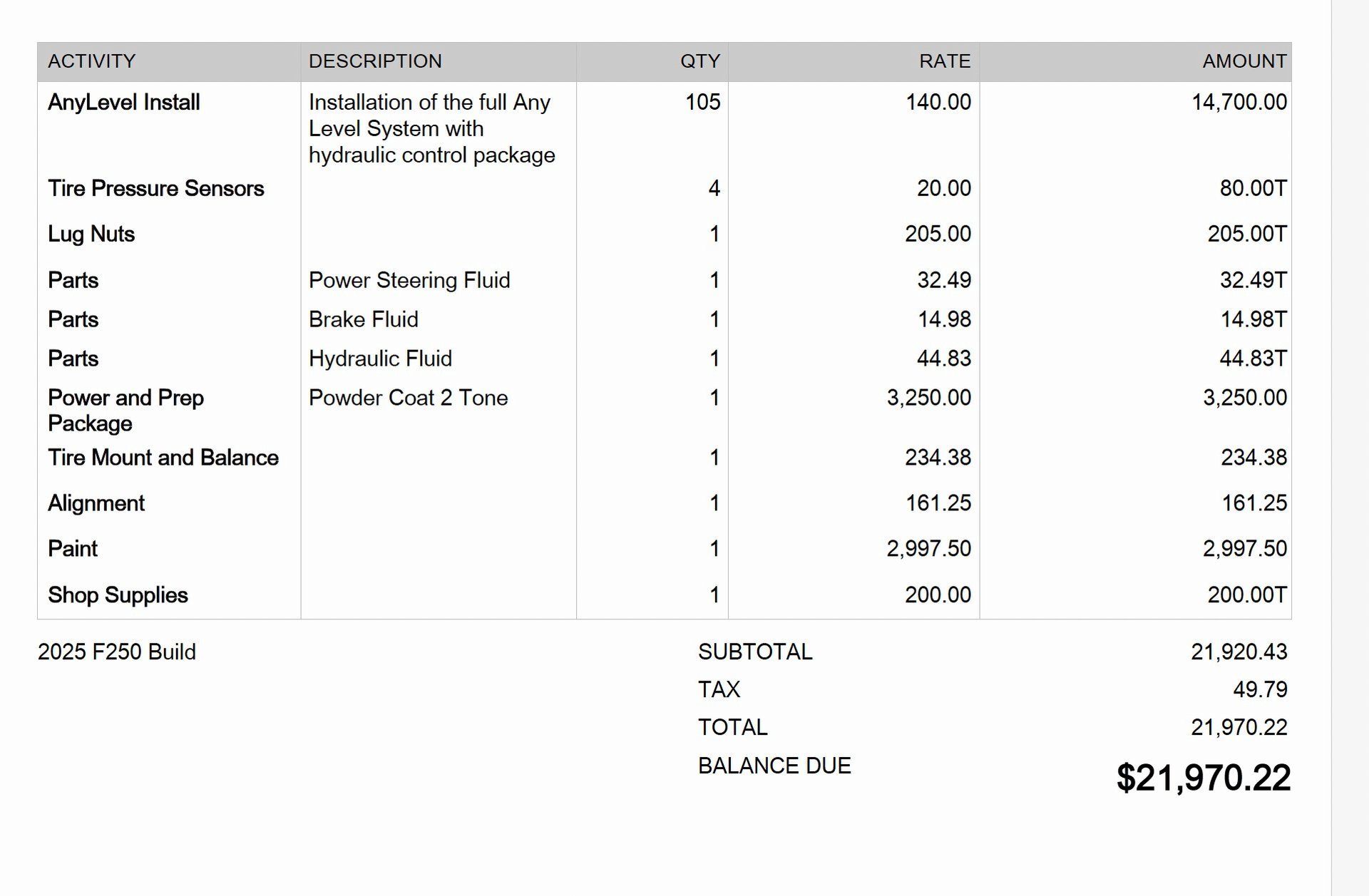Click the ACTIVITY column header
1369x896 pixels.
[91, 61]
